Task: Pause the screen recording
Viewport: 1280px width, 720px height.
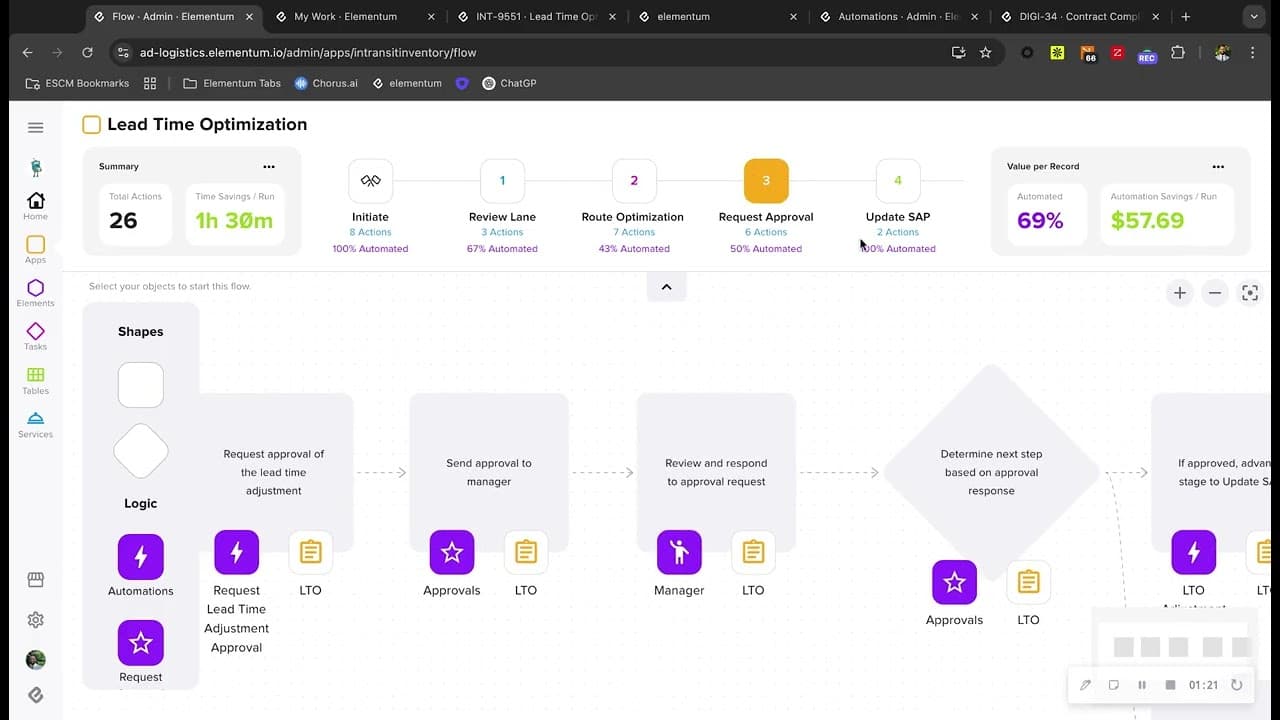Action: point(1142,685)
